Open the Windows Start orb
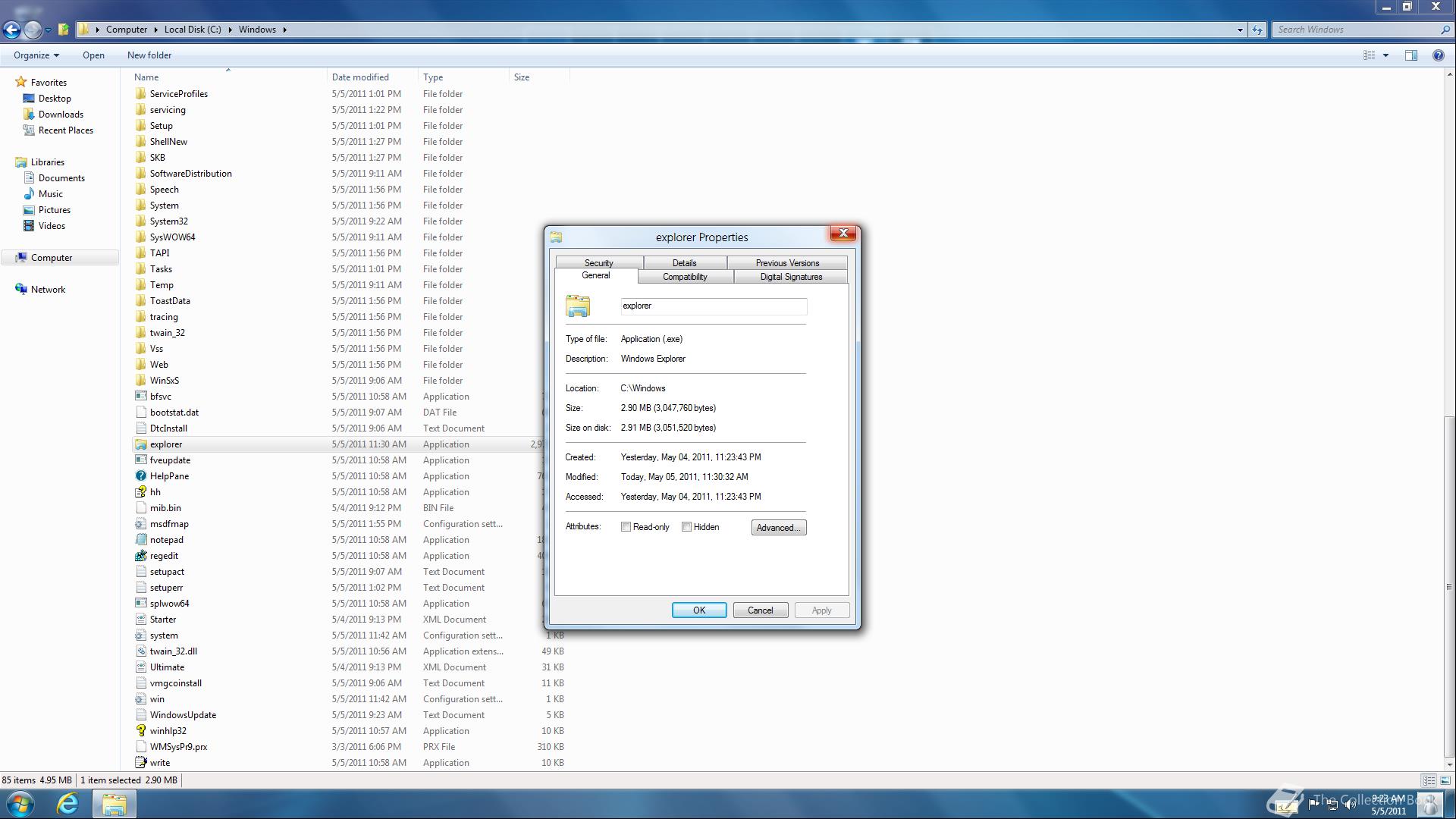1456x819 pixels. coord(20,804)
